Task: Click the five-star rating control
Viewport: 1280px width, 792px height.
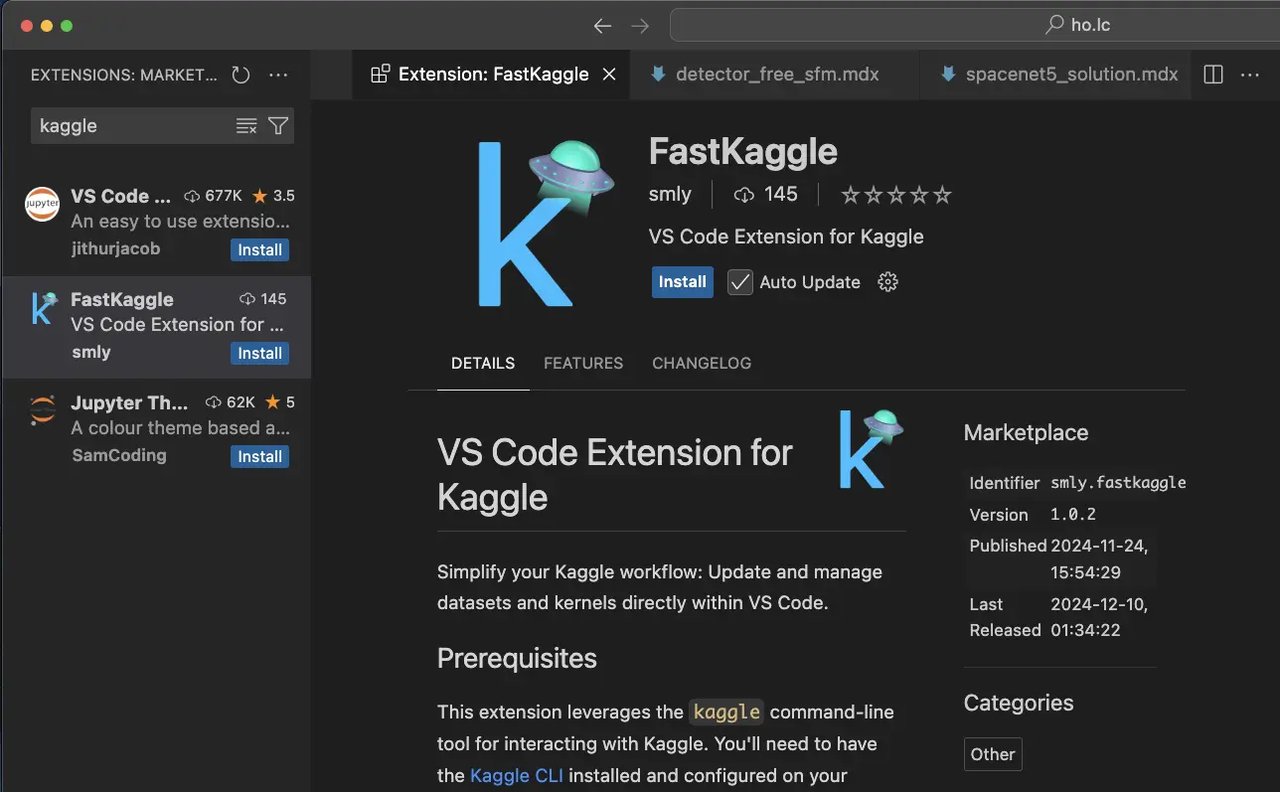Action: point(895,194)
